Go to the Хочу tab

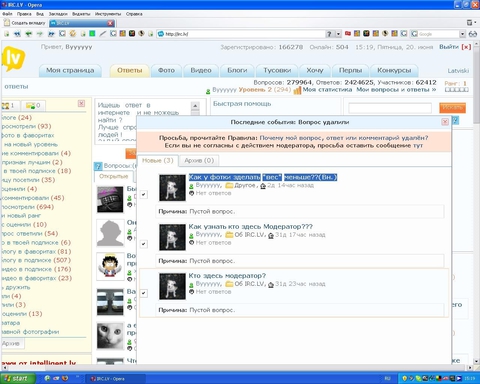click(315, 70)
